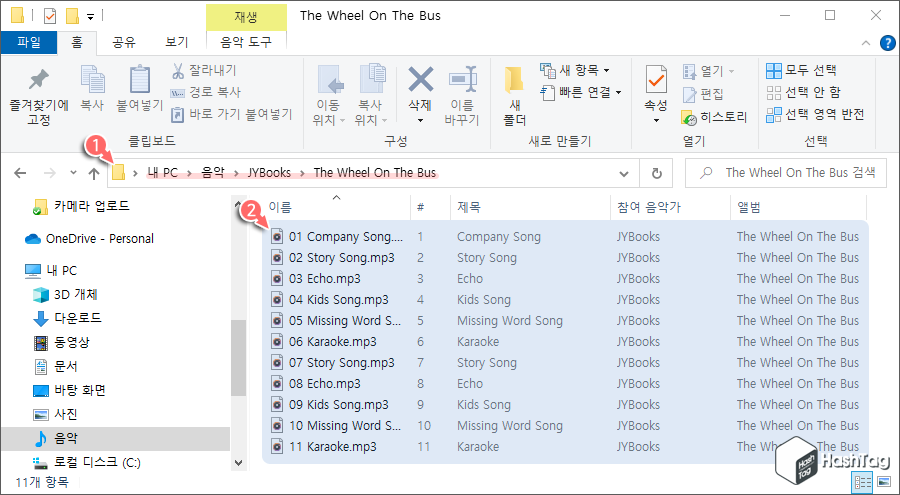Select 03 Echo.mp3 file
This screenshot has width=900, height=495.
(316, 279)
